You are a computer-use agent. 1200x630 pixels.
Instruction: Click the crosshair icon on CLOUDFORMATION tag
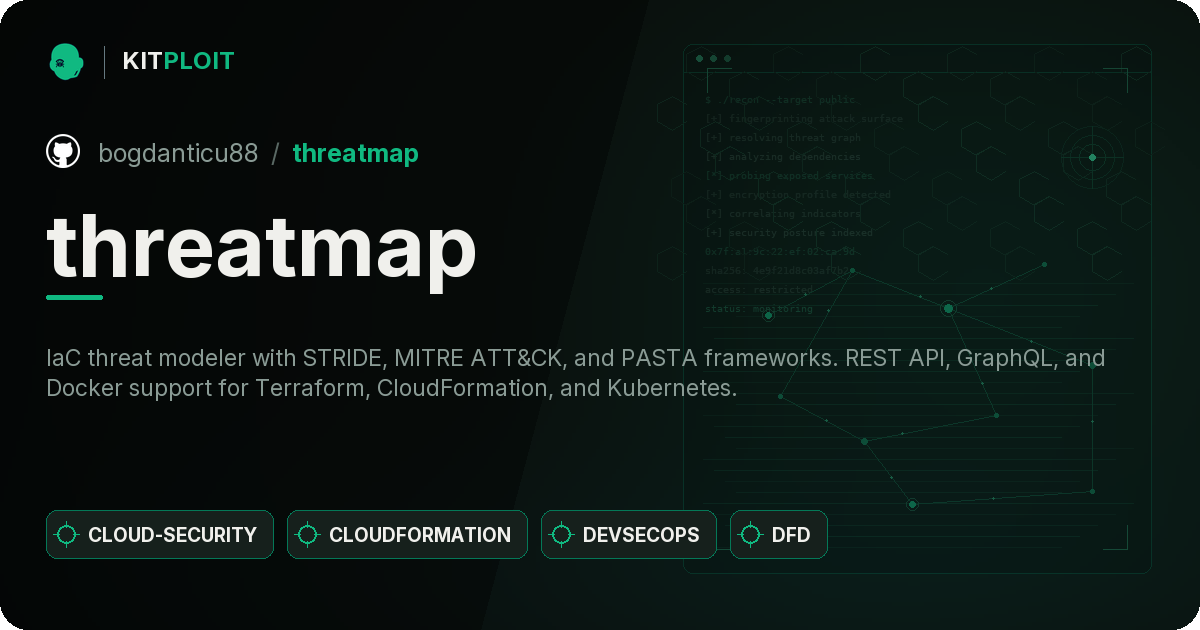point(308,535)
